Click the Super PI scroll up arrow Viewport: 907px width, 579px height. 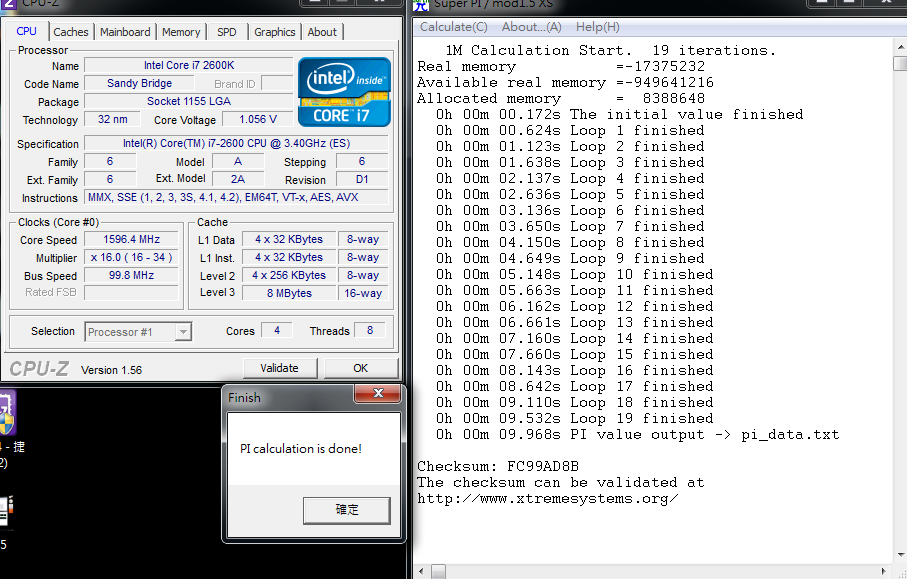tap(901, 47)
